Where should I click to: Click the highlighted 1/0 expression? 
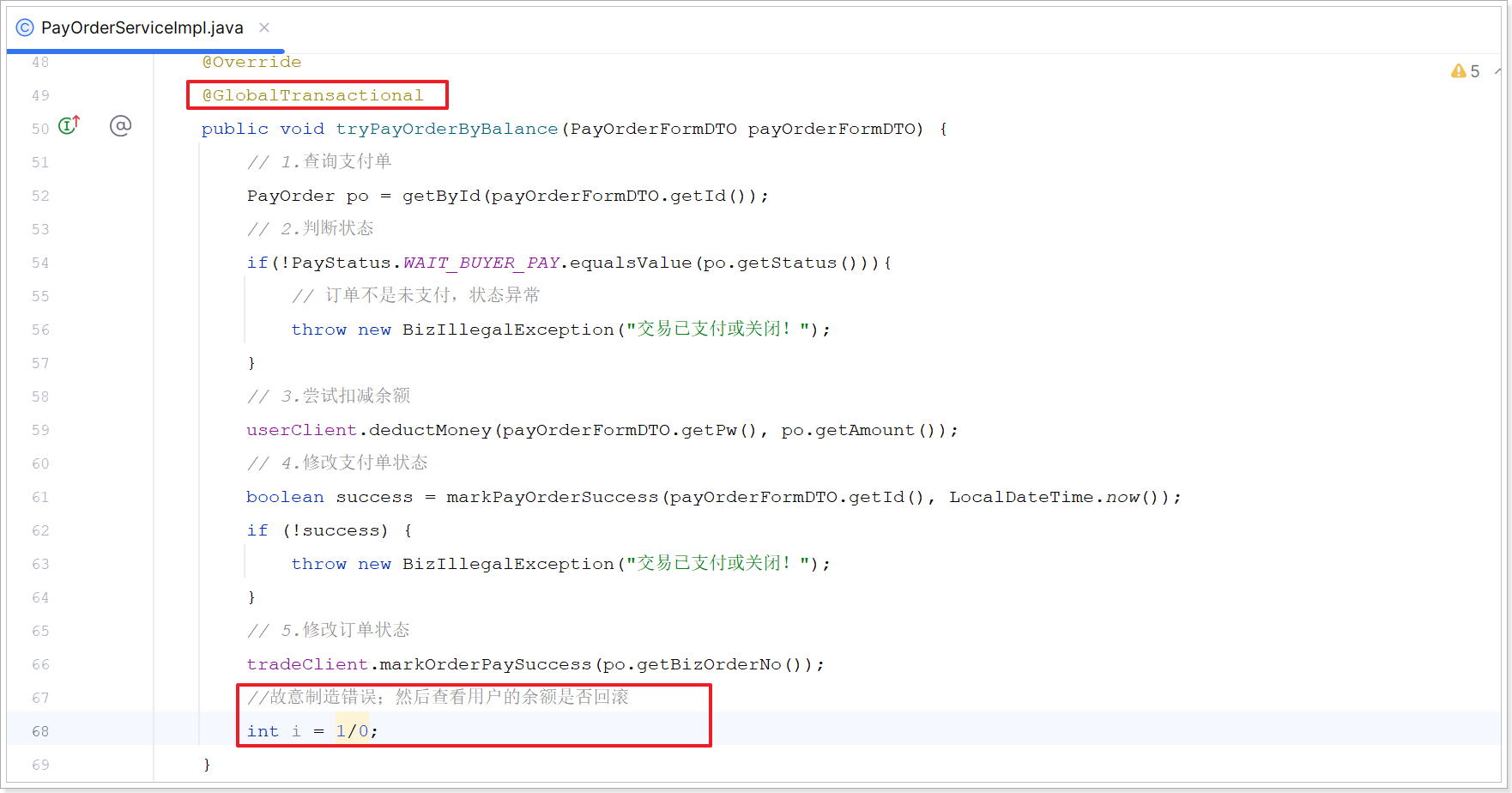coord(352,731)
